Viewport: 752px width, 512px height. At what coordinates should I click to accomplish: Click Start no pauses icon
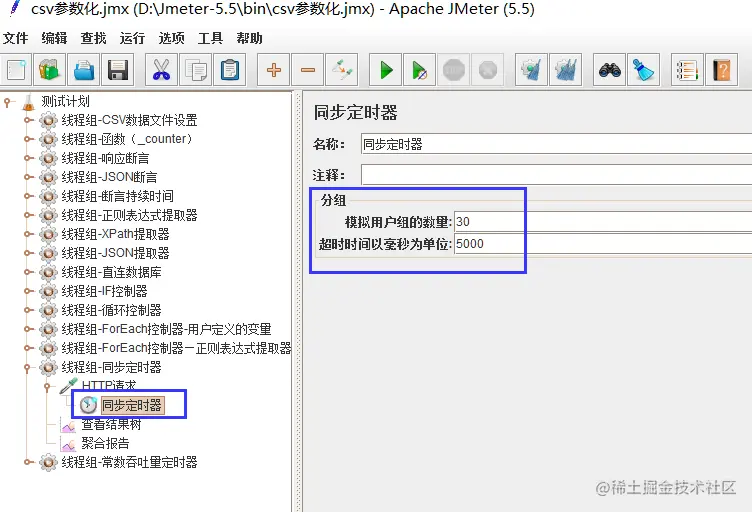(x=420, y=70)
